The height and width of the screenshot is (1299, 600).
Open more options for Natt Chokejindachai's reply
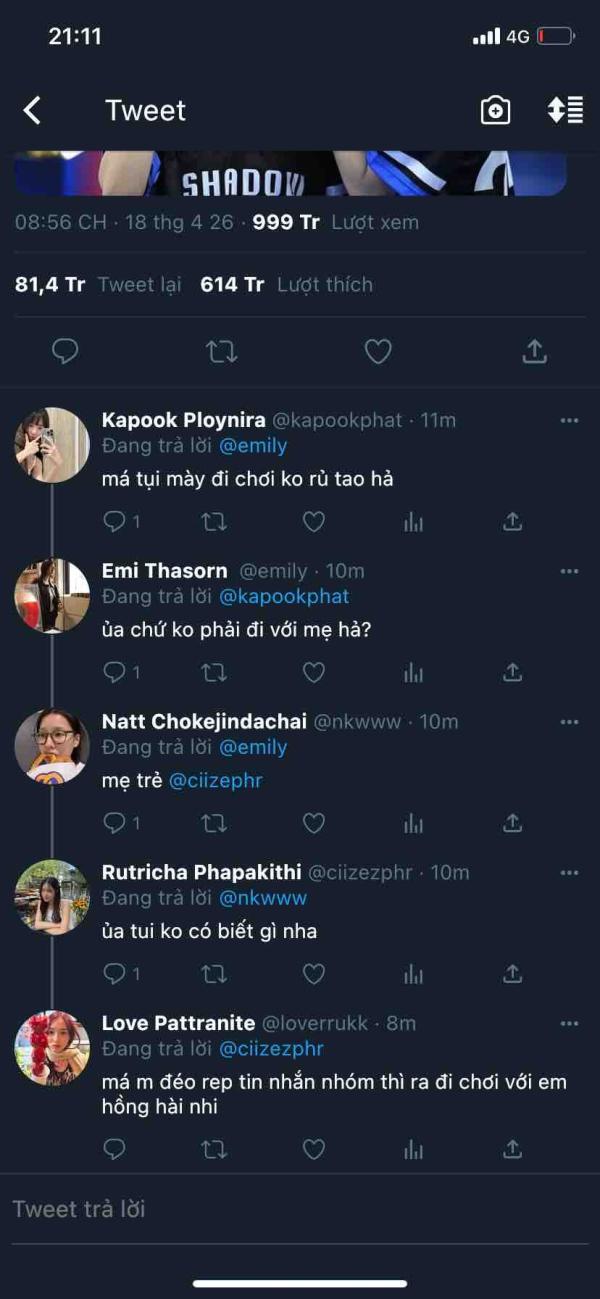point(569,722)
